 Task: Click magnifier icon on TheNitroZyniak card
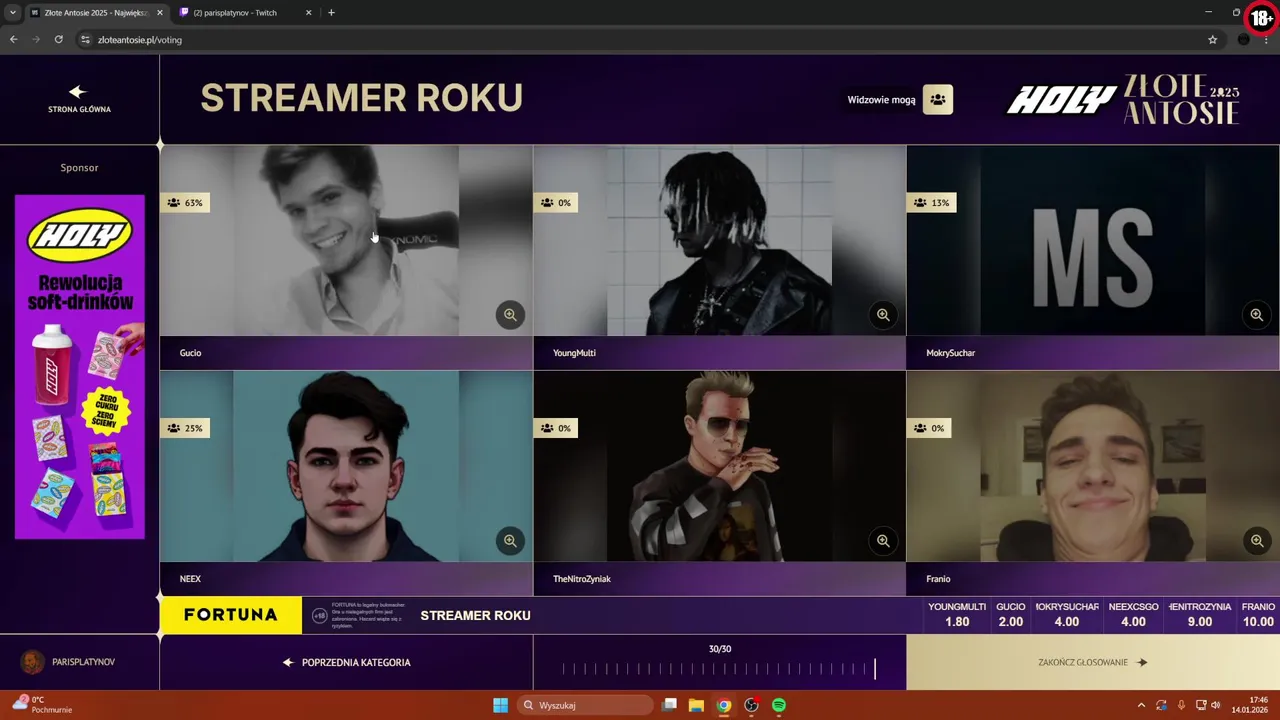click(883, 541)
